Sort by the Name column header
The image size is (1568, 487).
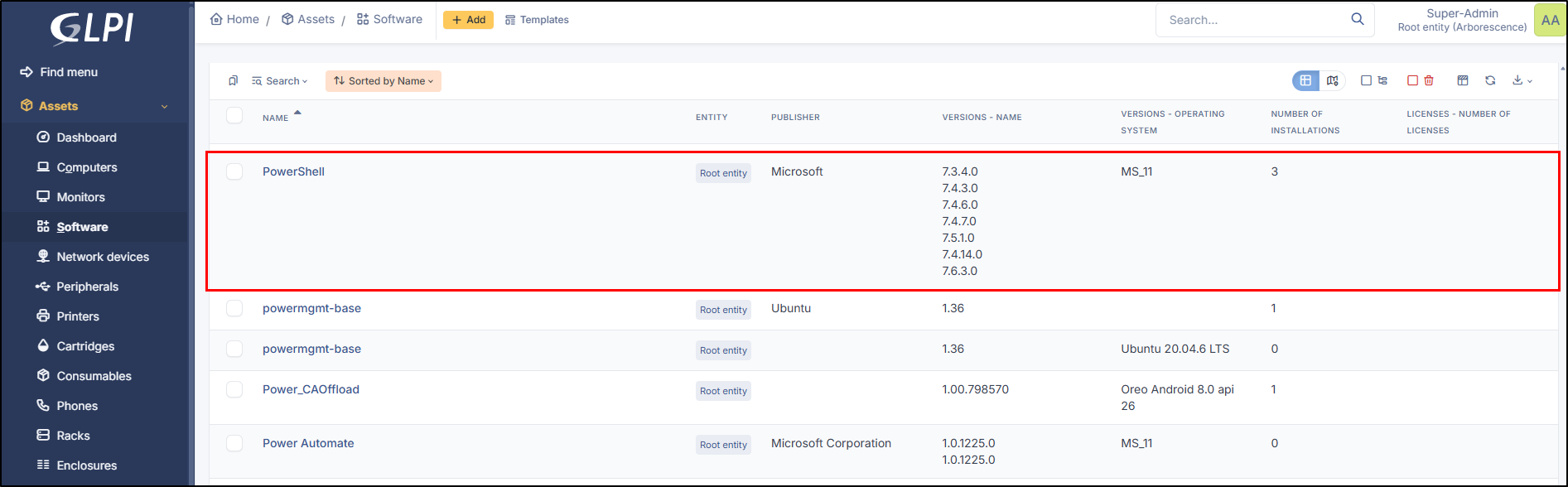coord(276,118)
